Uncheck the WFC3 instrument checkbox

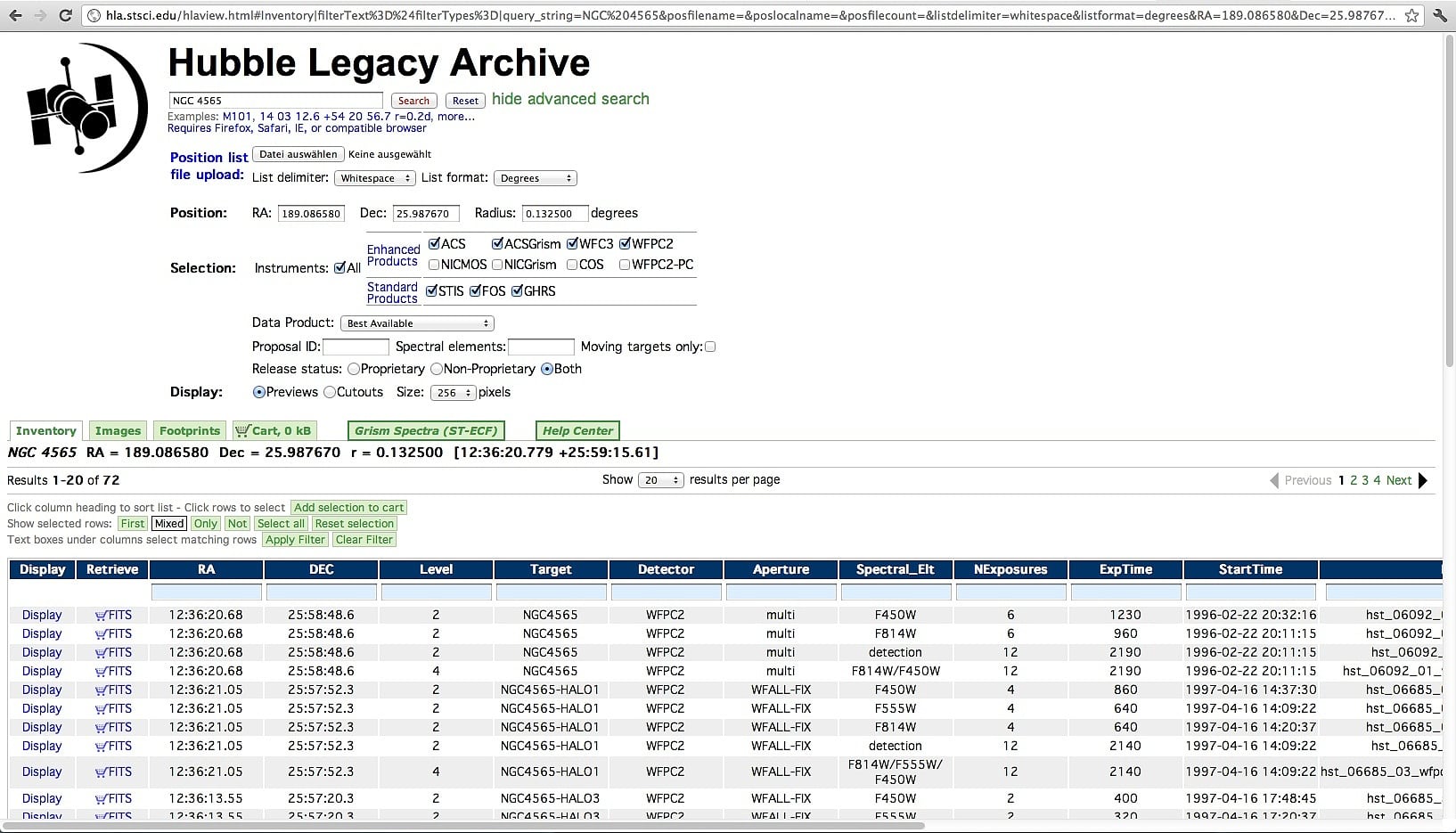tap(573, 244)
